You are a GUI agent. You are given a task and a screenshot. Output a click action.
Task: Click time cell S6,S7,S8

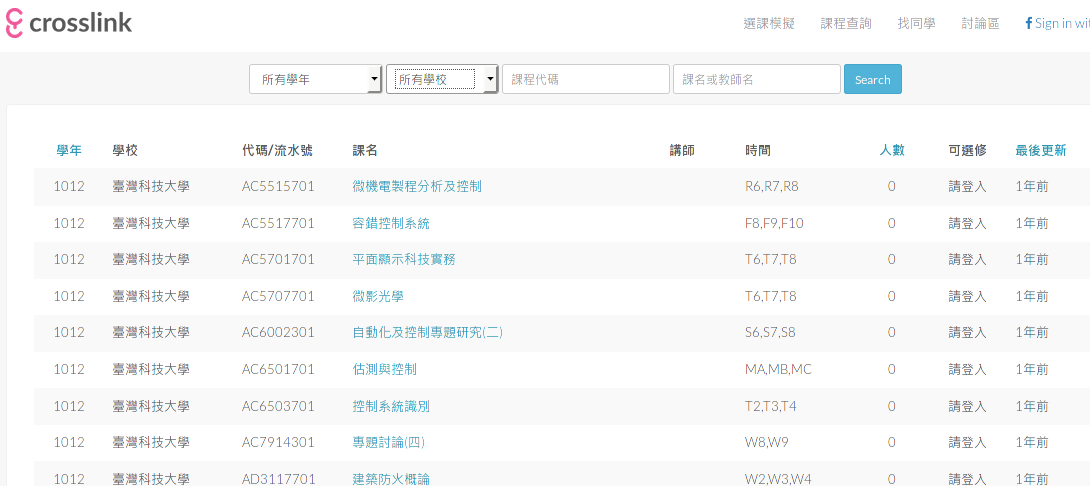770,332
